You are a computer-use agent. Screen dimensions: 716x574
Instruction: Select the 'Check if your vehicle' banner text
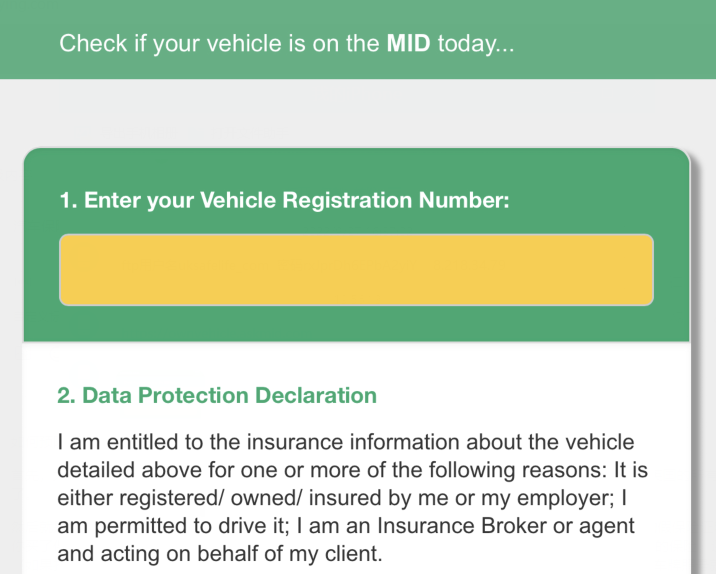(x=287, y=44)
